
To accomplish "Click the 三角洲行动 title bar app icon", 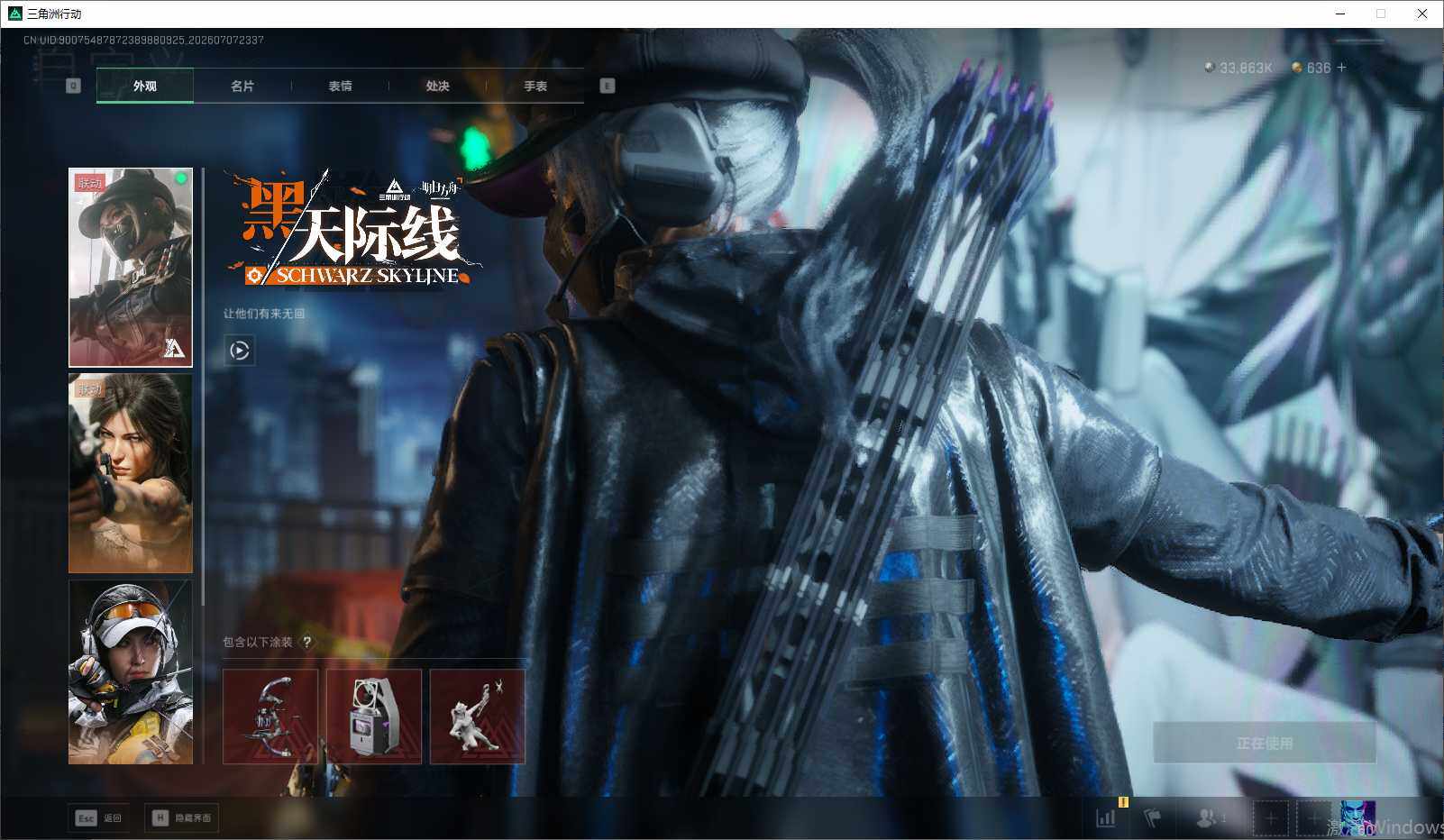I will pyautogui.click(x=14, y=14).
